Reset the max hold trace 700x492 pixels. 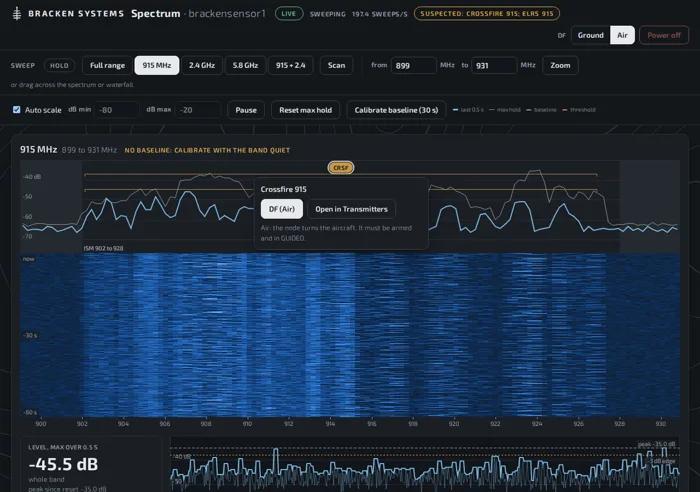(305, 110)
